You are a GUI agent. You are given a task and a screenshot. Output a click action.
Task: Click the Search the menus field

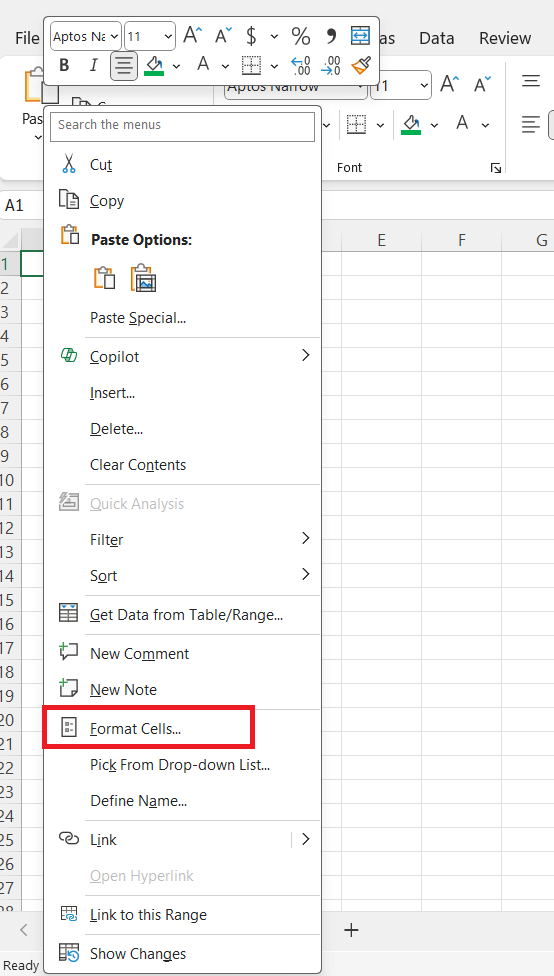[x=183, y=125]
